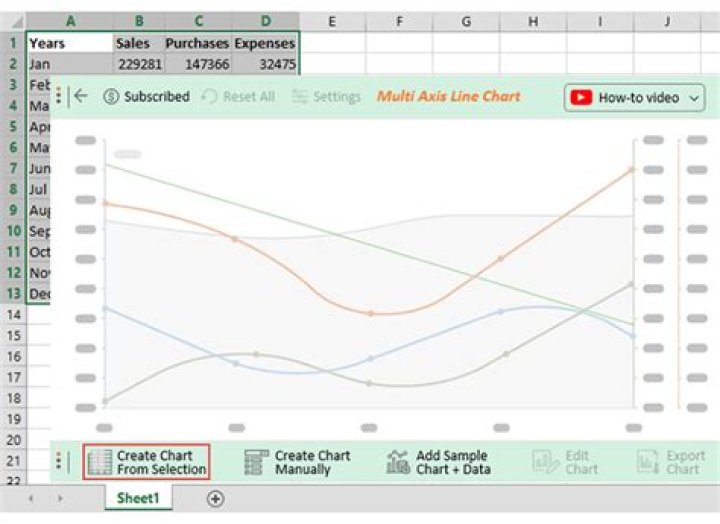This screenshot has height=524, width=720.
Task: Click the Multi Axis Line Chart title
Action: tap(449, 96)
